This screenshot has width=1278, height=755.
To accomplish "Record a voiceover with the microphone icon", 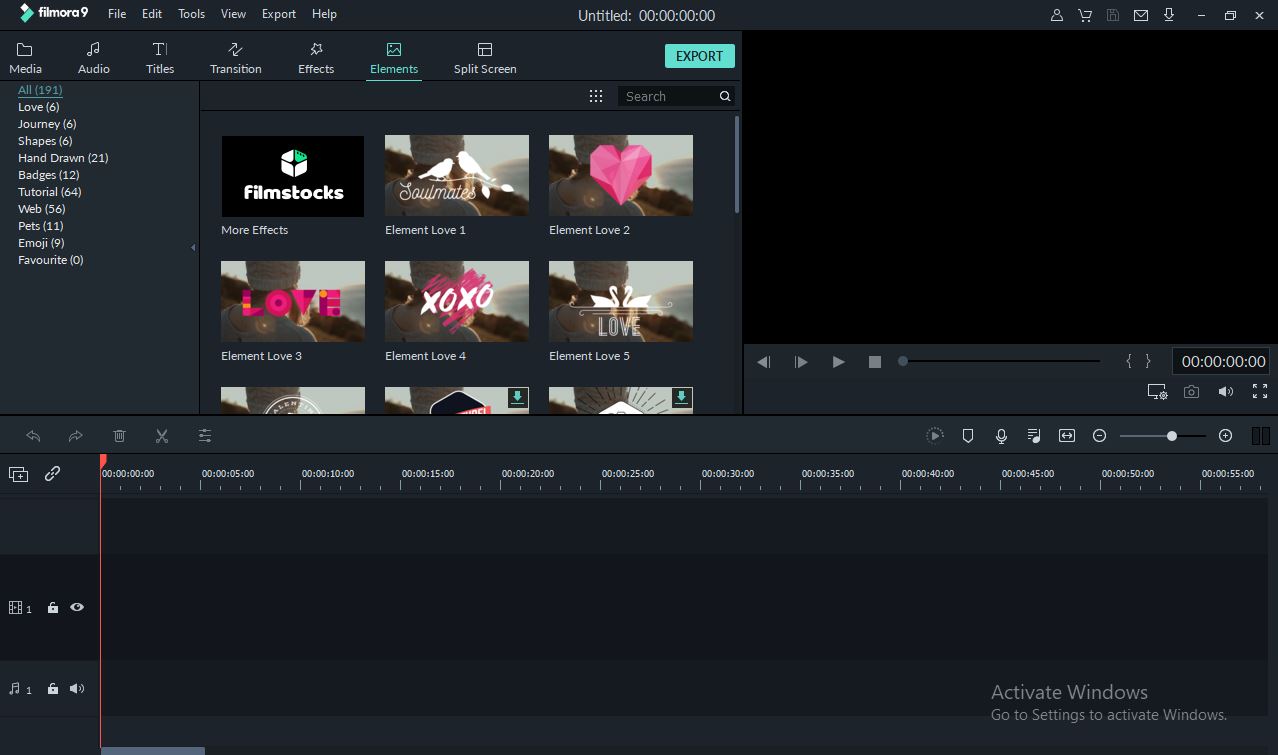I will (1001, 435).
